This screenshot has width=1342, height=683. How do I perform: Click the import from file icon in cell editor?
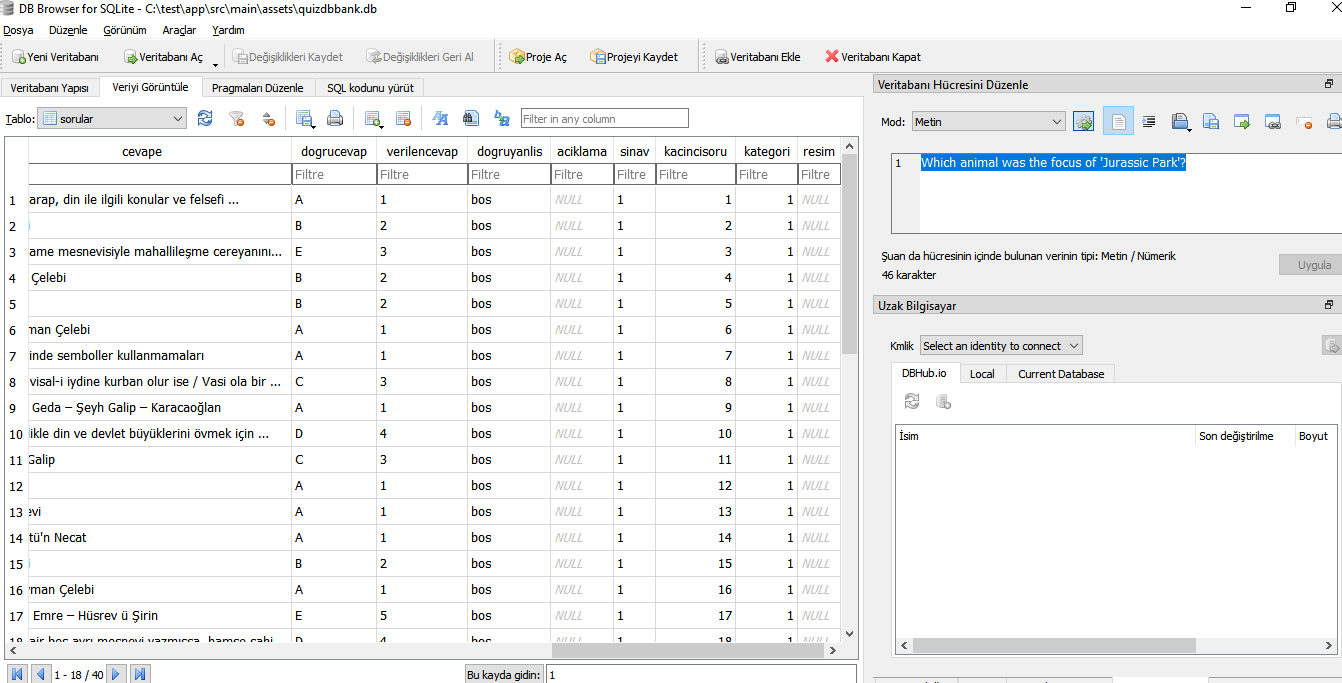point(1181,121)
